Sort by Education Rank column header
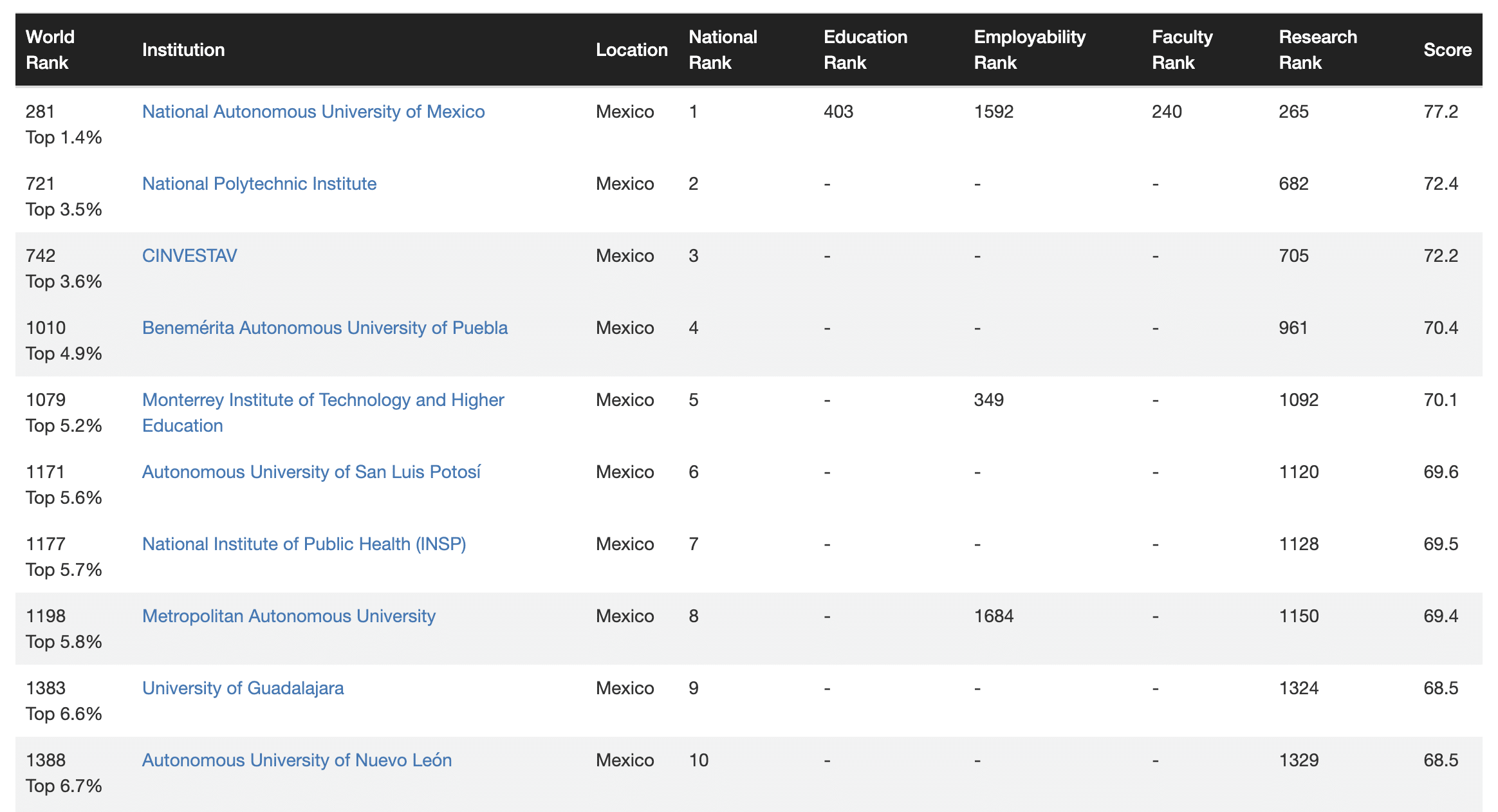 tap(865, 50)
